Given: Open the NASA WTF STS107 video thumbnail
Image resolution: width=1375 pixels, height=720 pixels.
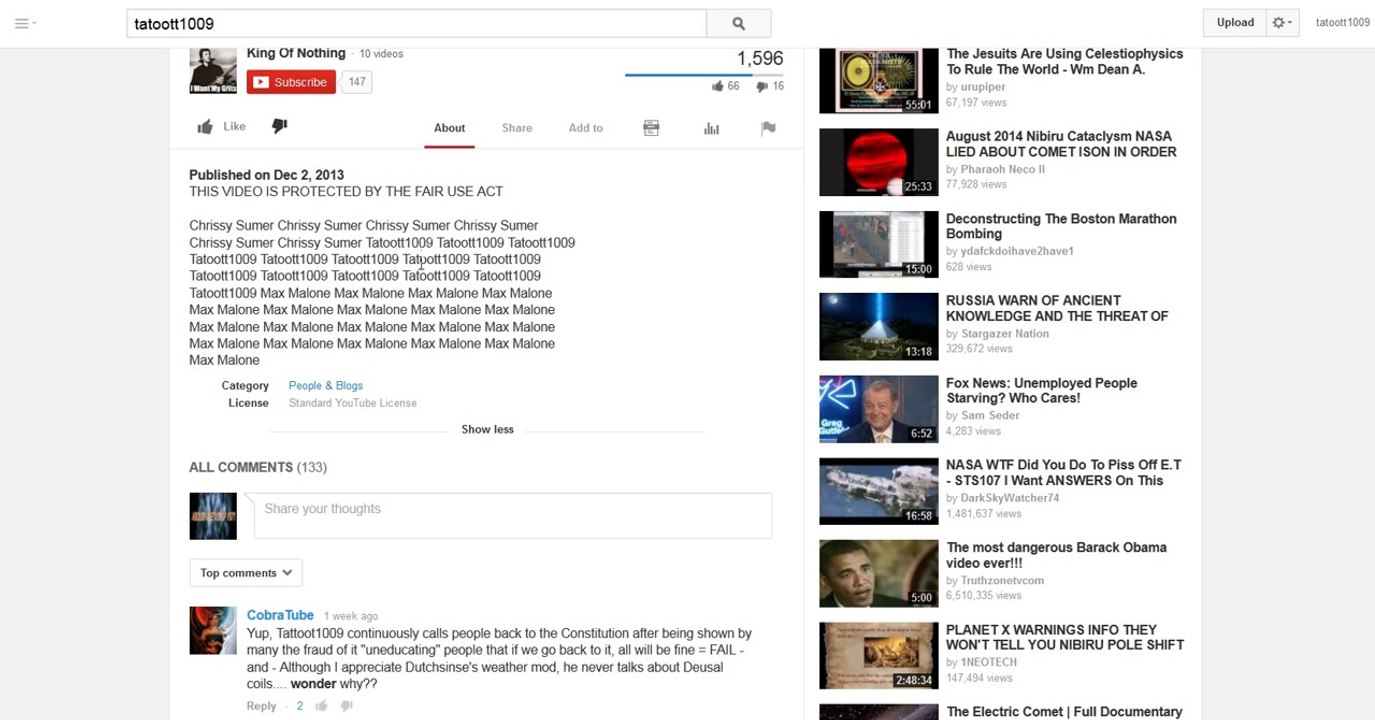Looking at the screenshot, I should pos(877,492).
